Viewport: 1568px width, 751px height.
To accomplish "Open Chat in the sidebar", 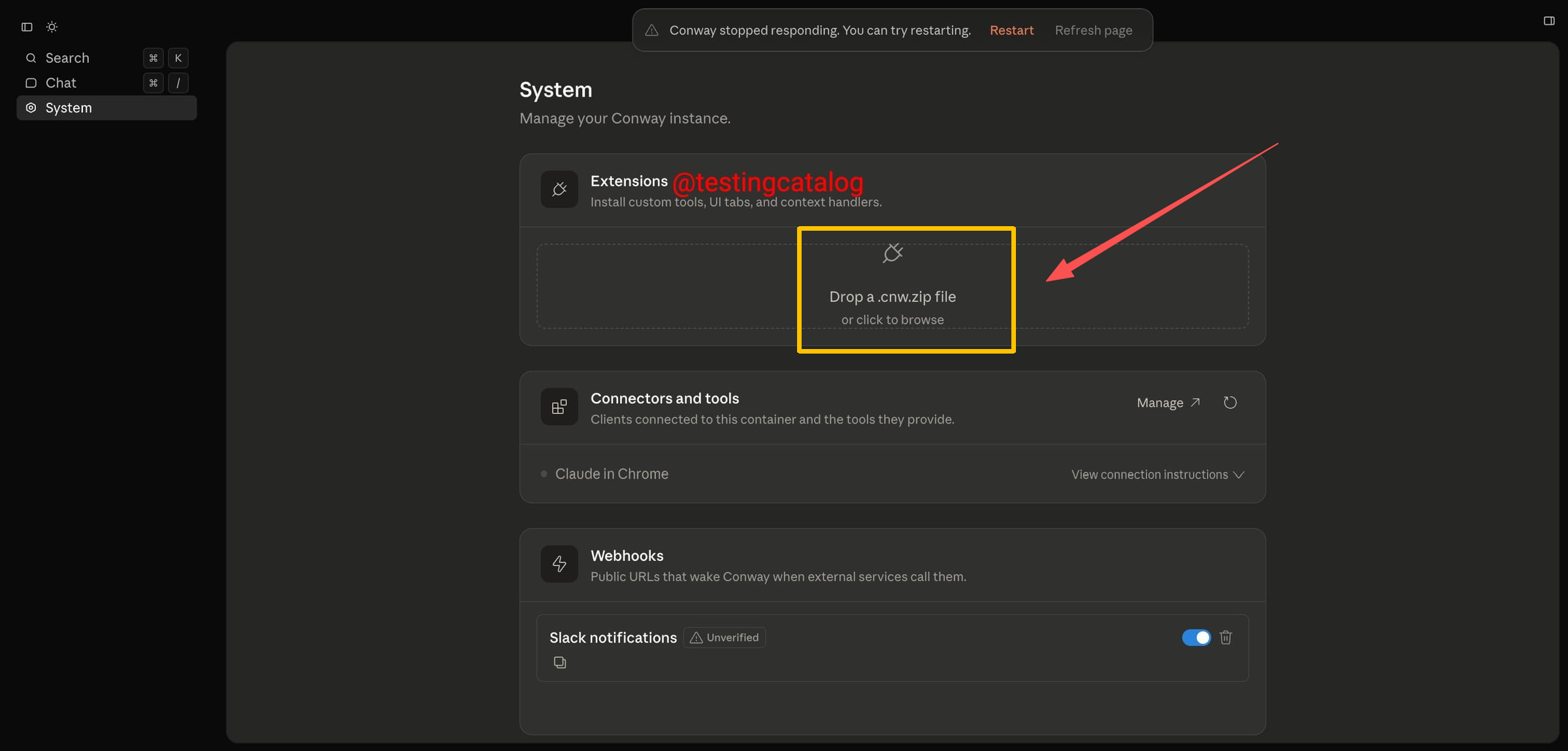I will (61, 83).
